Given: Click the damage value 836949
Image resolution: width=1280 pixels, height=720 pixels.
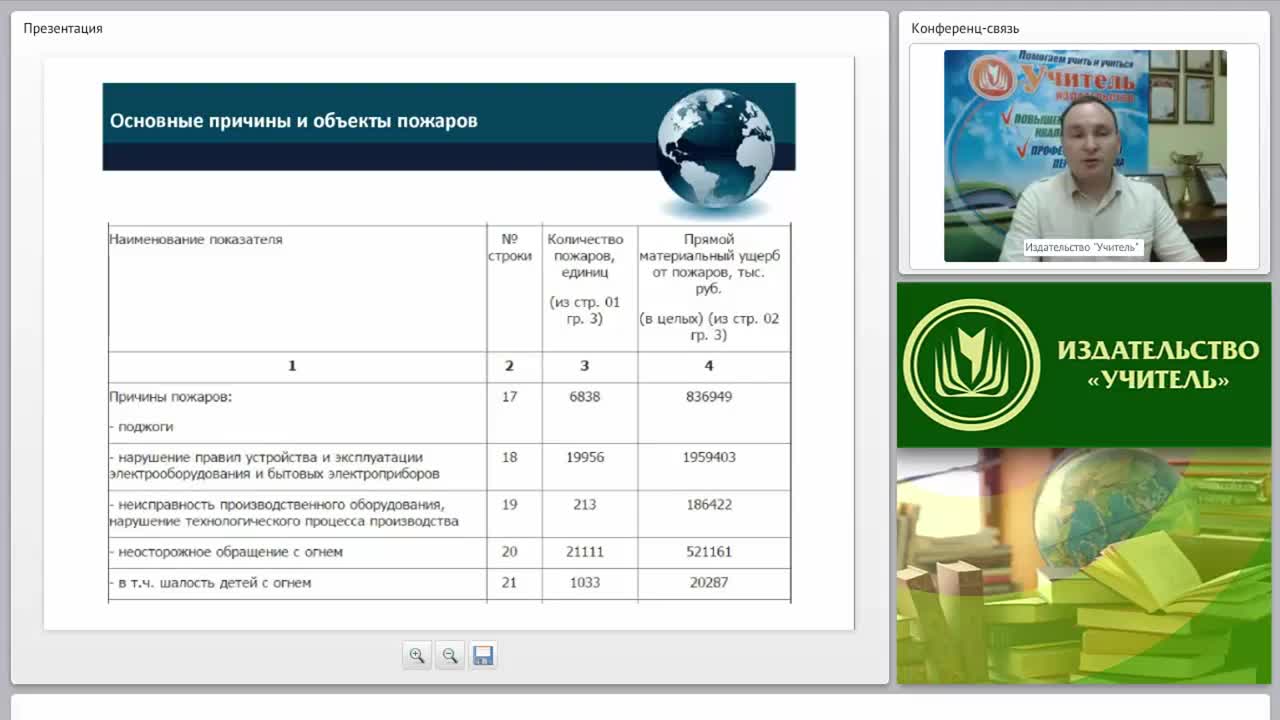Looking at the screenshot, I should coord(709,397).
